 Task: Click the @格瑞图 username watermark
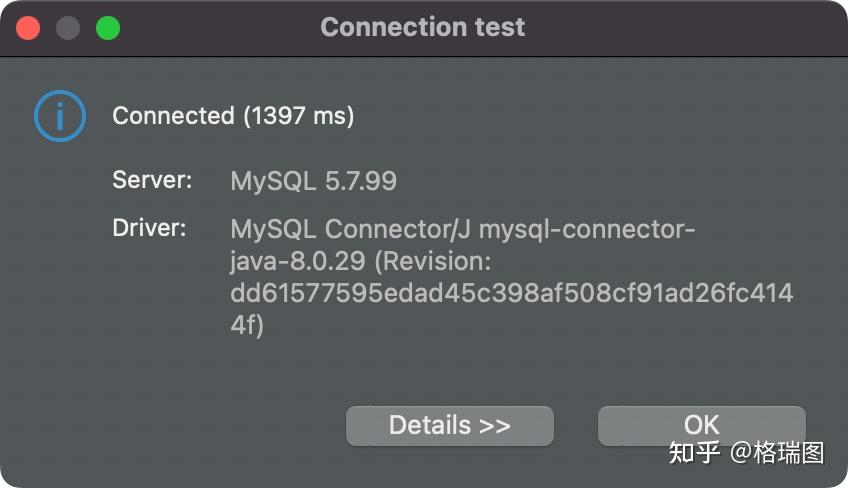(777, 453)
